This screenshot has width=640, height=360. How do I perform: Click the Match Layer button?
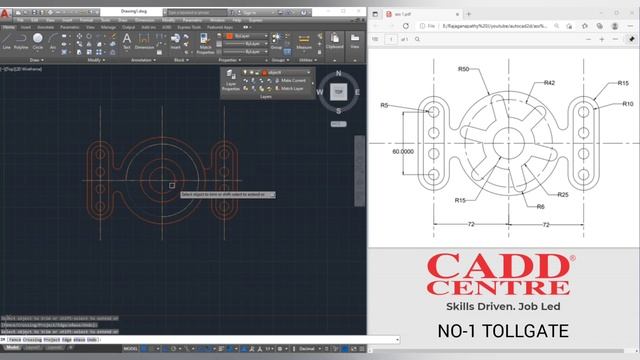point(289,88)
